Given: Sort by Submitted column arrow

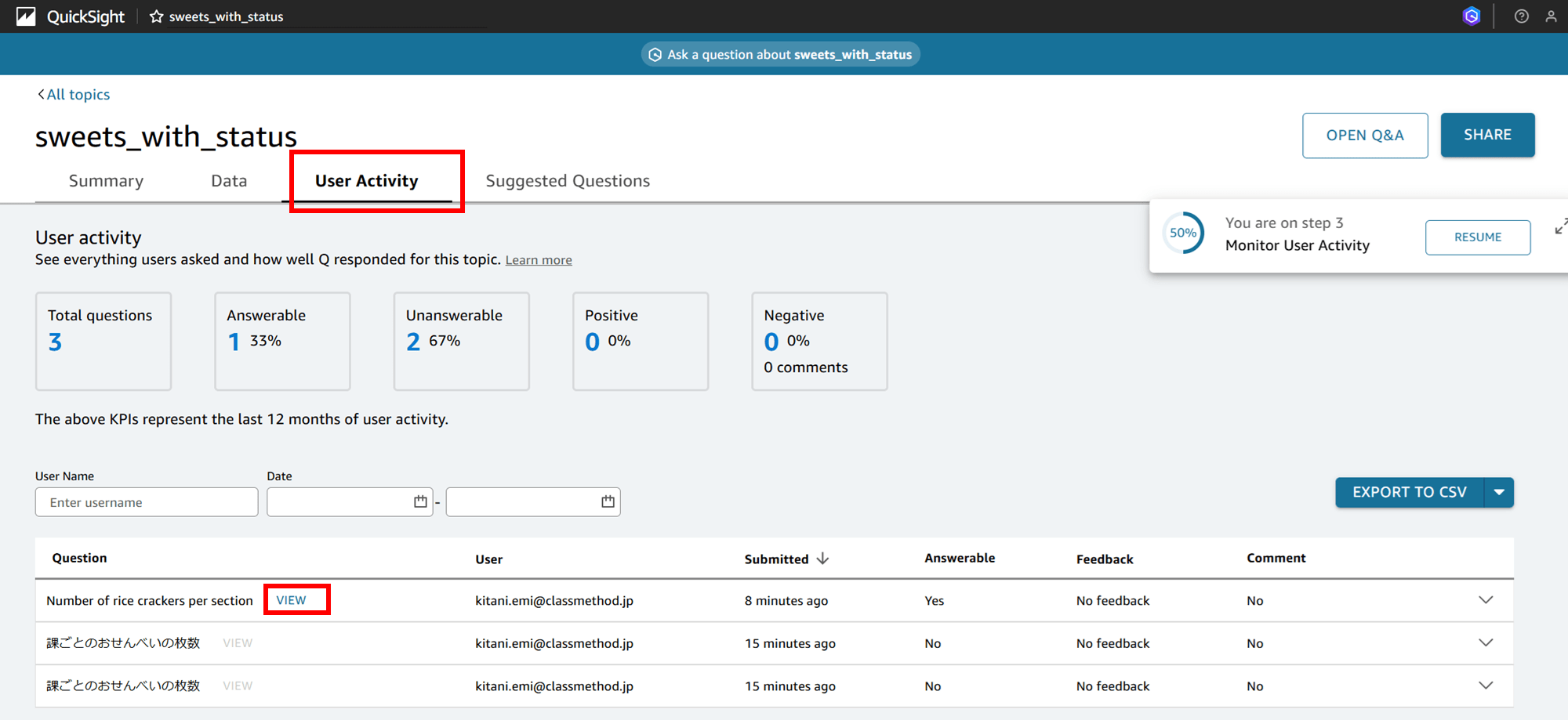Looking at the screenshot, I should click(822, 559).
